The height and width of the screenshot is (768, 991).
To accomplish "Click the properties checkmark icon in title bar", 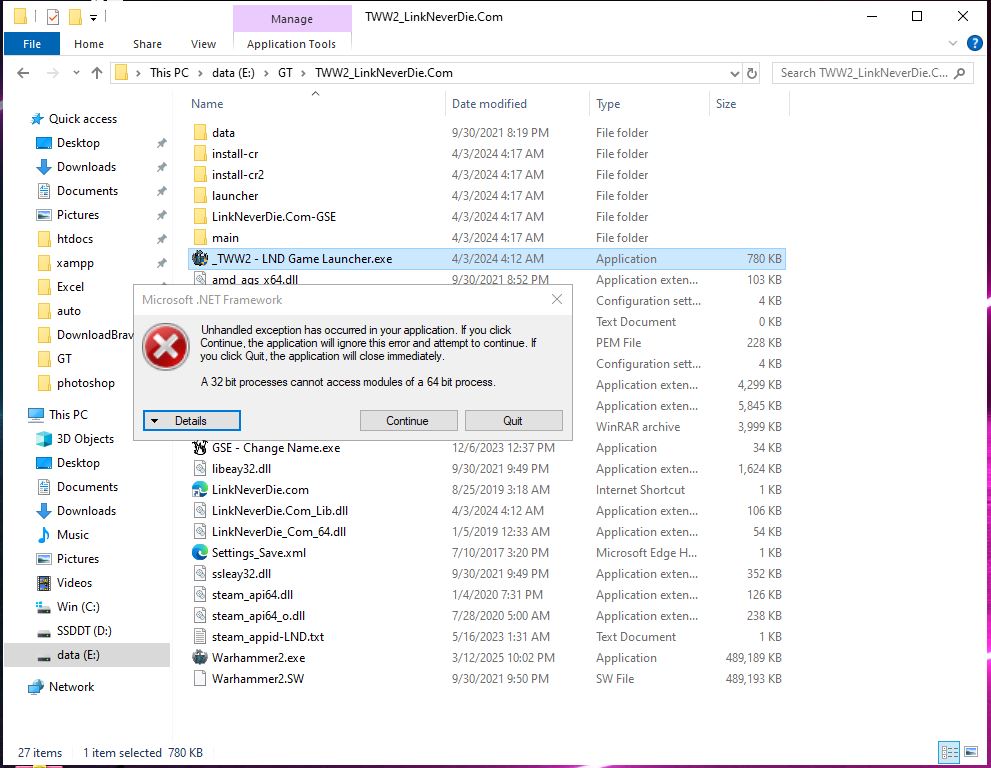I will point(52,17).
